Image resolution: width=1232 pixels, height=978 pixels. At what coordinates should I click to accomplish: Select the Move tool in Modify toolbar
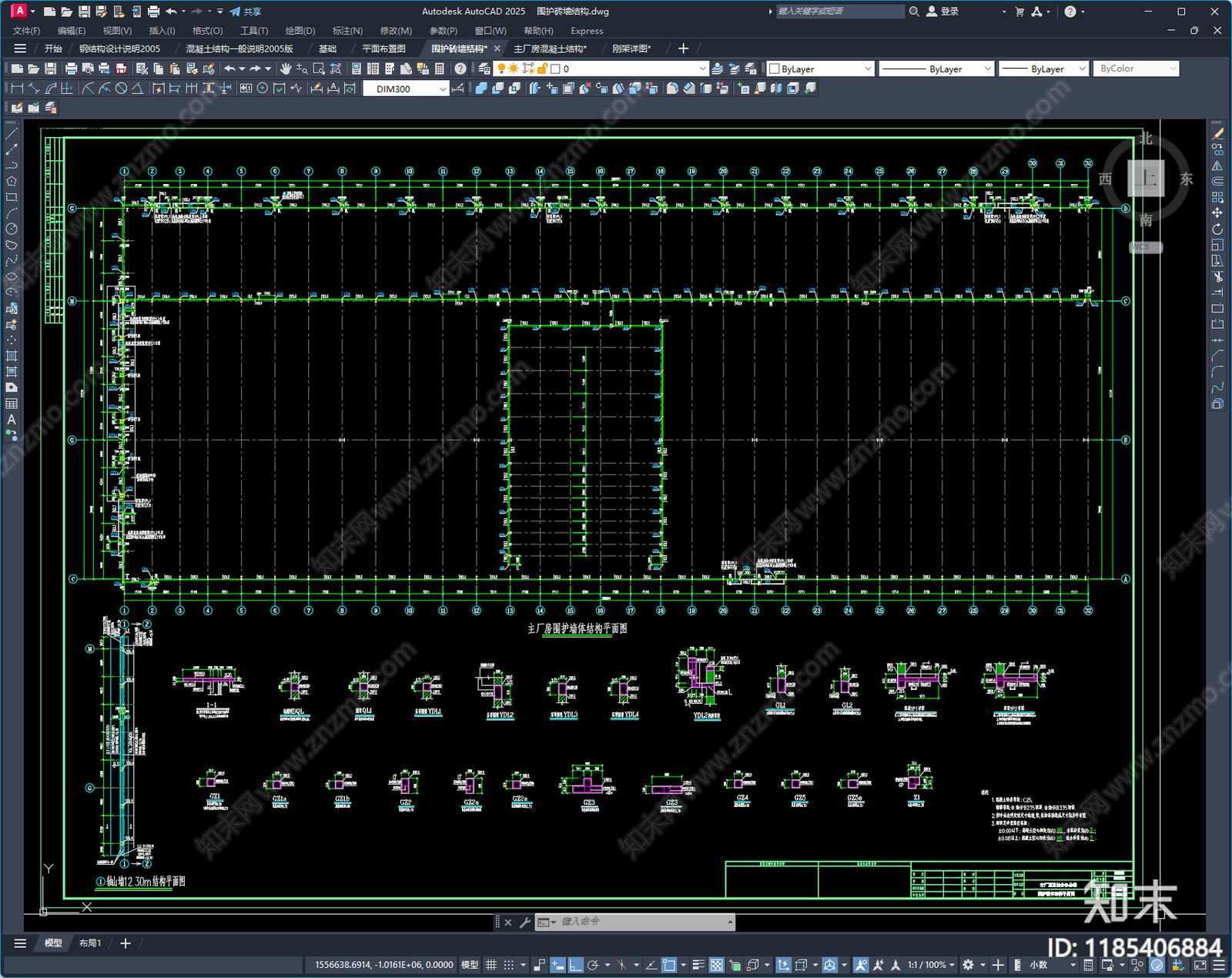[x=1217, y=213]
